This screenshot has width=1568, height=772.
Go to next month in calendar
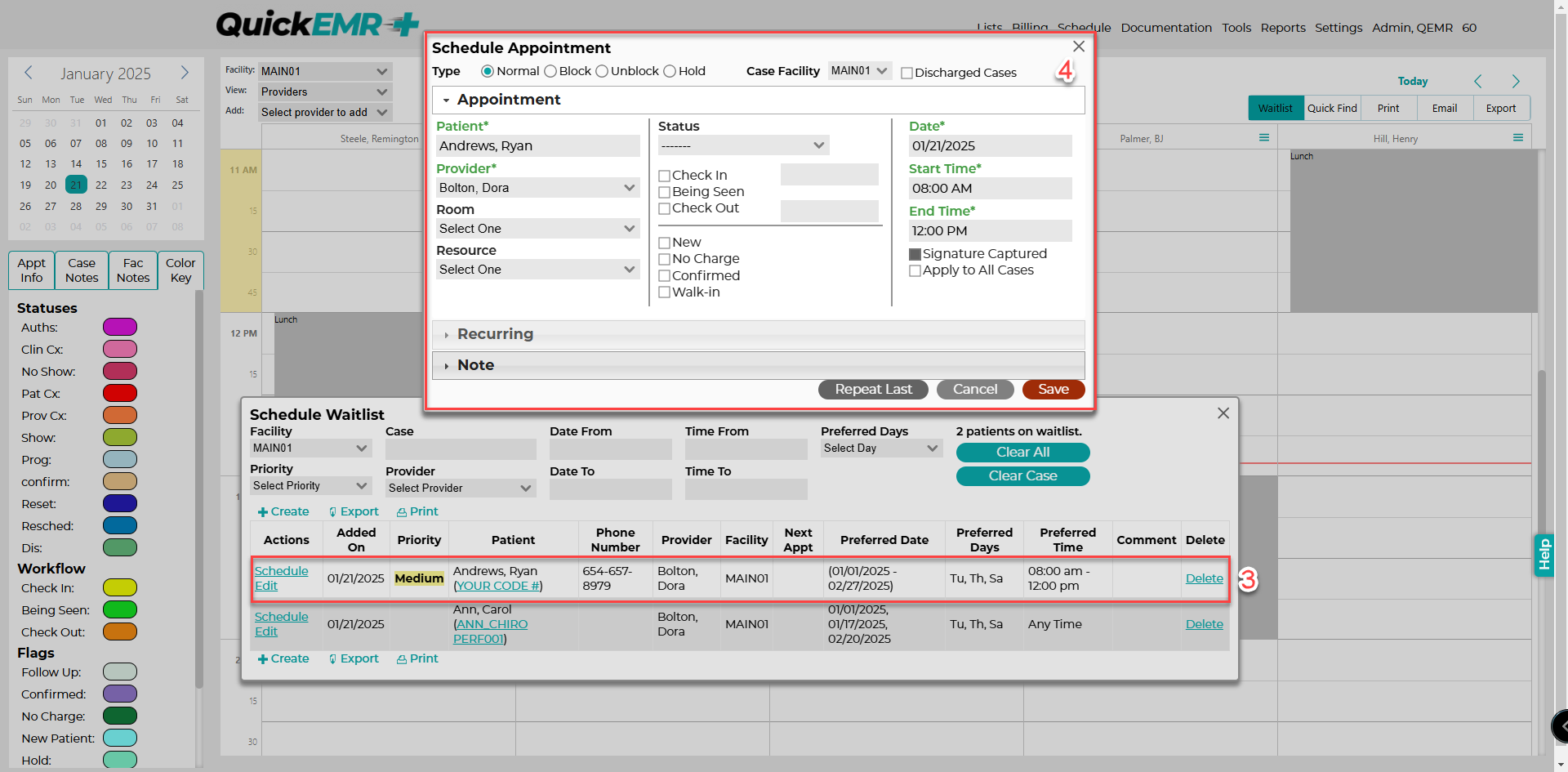pyautogui.click(x=185, y=73)
